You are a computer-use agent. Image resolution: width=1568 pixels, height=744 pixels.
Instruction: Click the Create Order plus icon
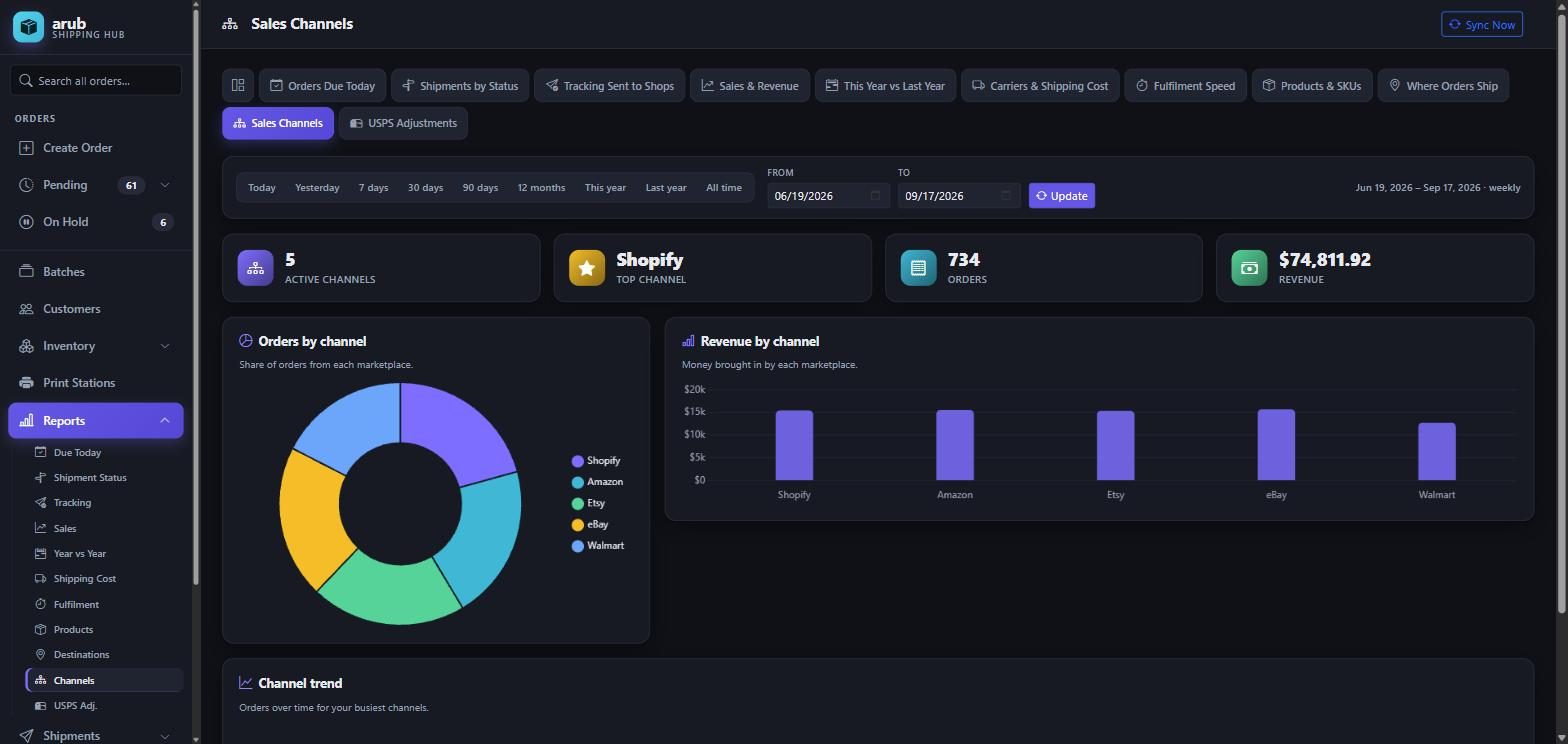[x=26, y=148]
